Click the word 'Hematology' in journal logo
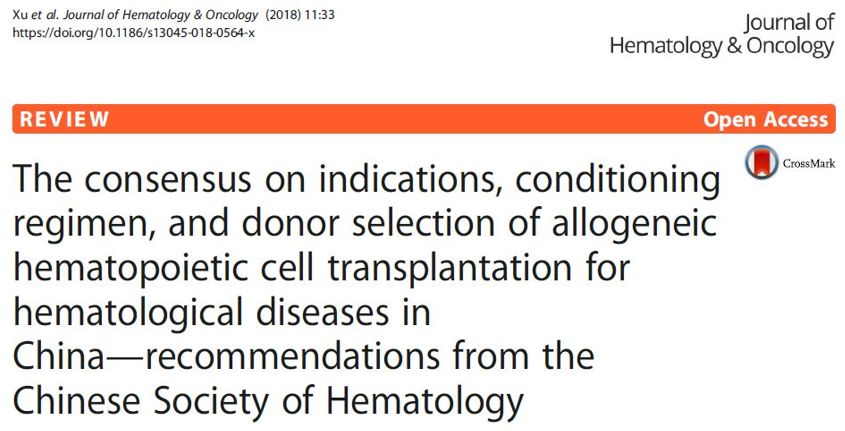This screenshot has height=431, width=845. tap(665, 47)
